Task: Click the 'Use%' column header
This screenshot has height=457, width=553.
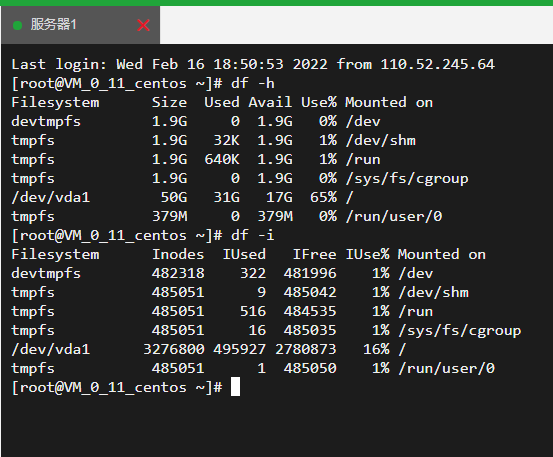Action: pyautogui.click(x=319, y=103)
